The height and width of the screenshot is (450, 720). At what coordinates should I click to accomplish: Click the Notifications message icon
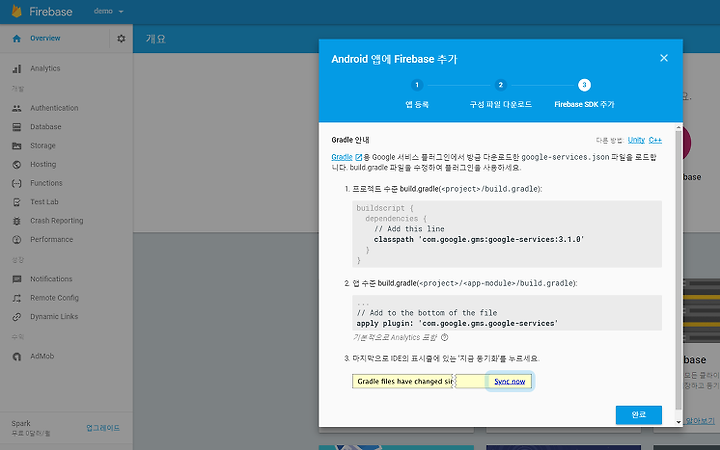17,279
